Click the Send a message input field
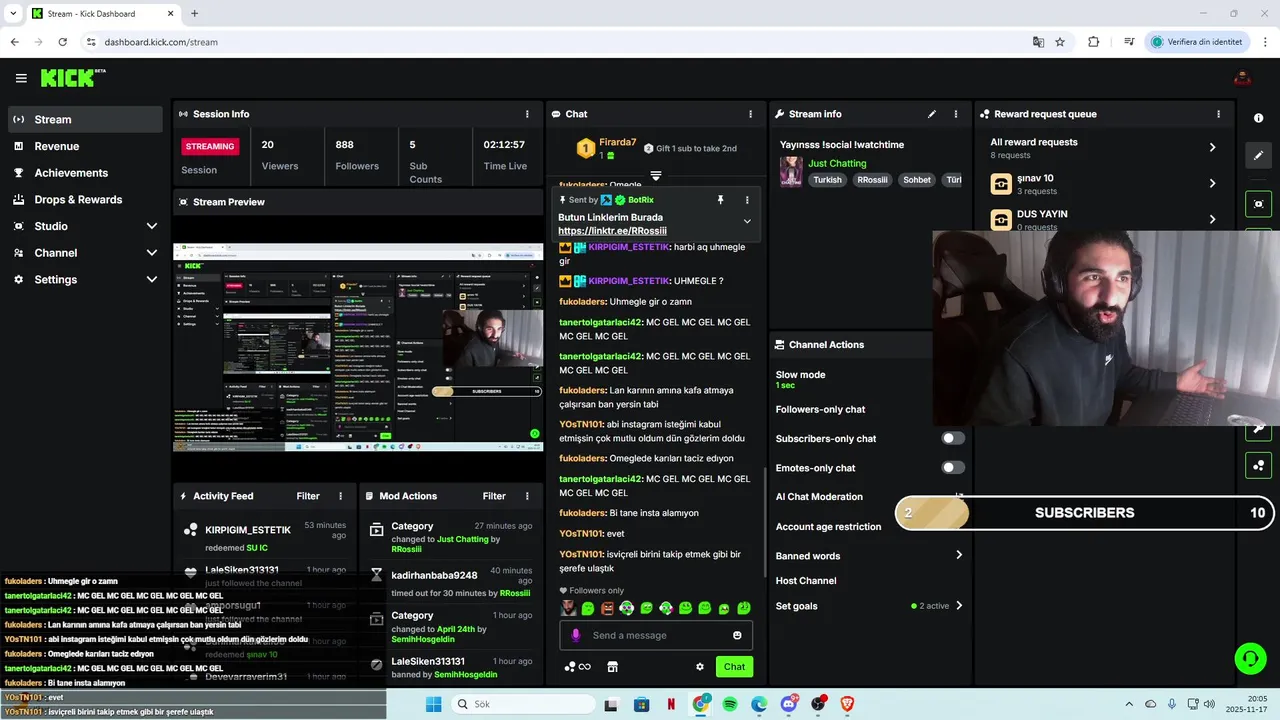Image resolution: width=1280 pixels, height=720 pixels. pyautogui.click(x=655, y=635)
